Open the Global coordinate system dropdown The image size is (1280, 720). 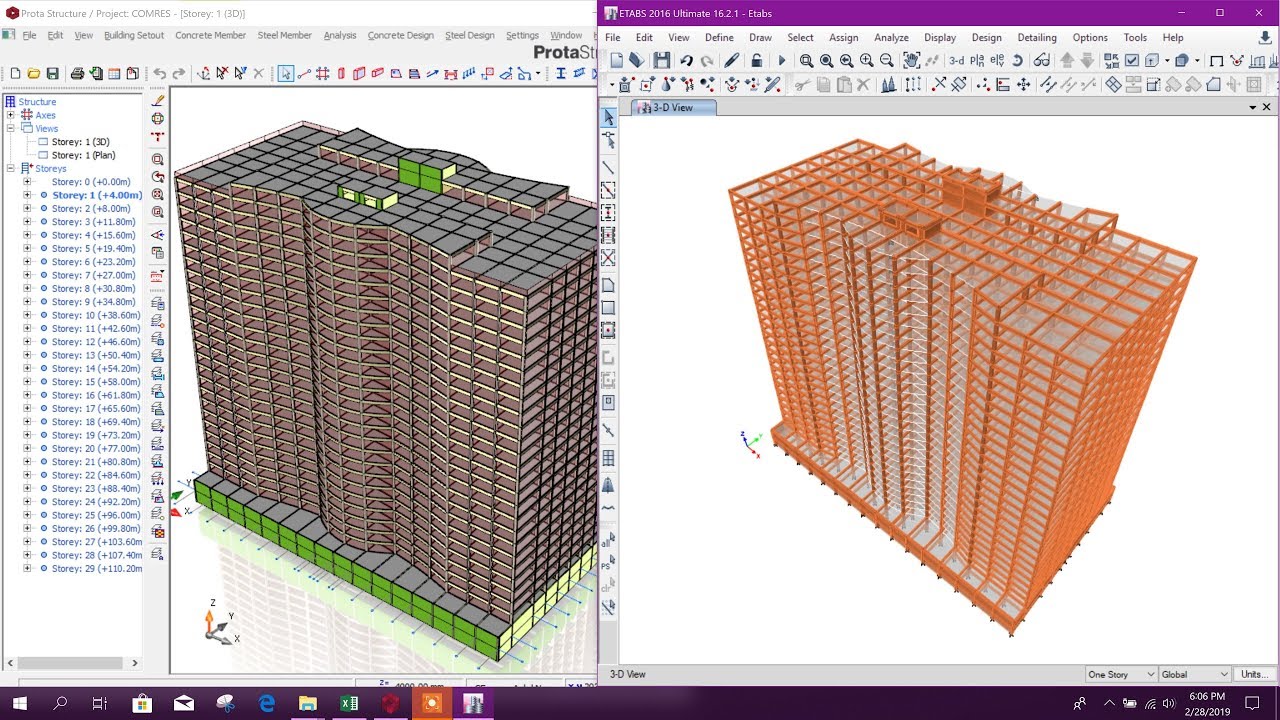coord(1192,674)
